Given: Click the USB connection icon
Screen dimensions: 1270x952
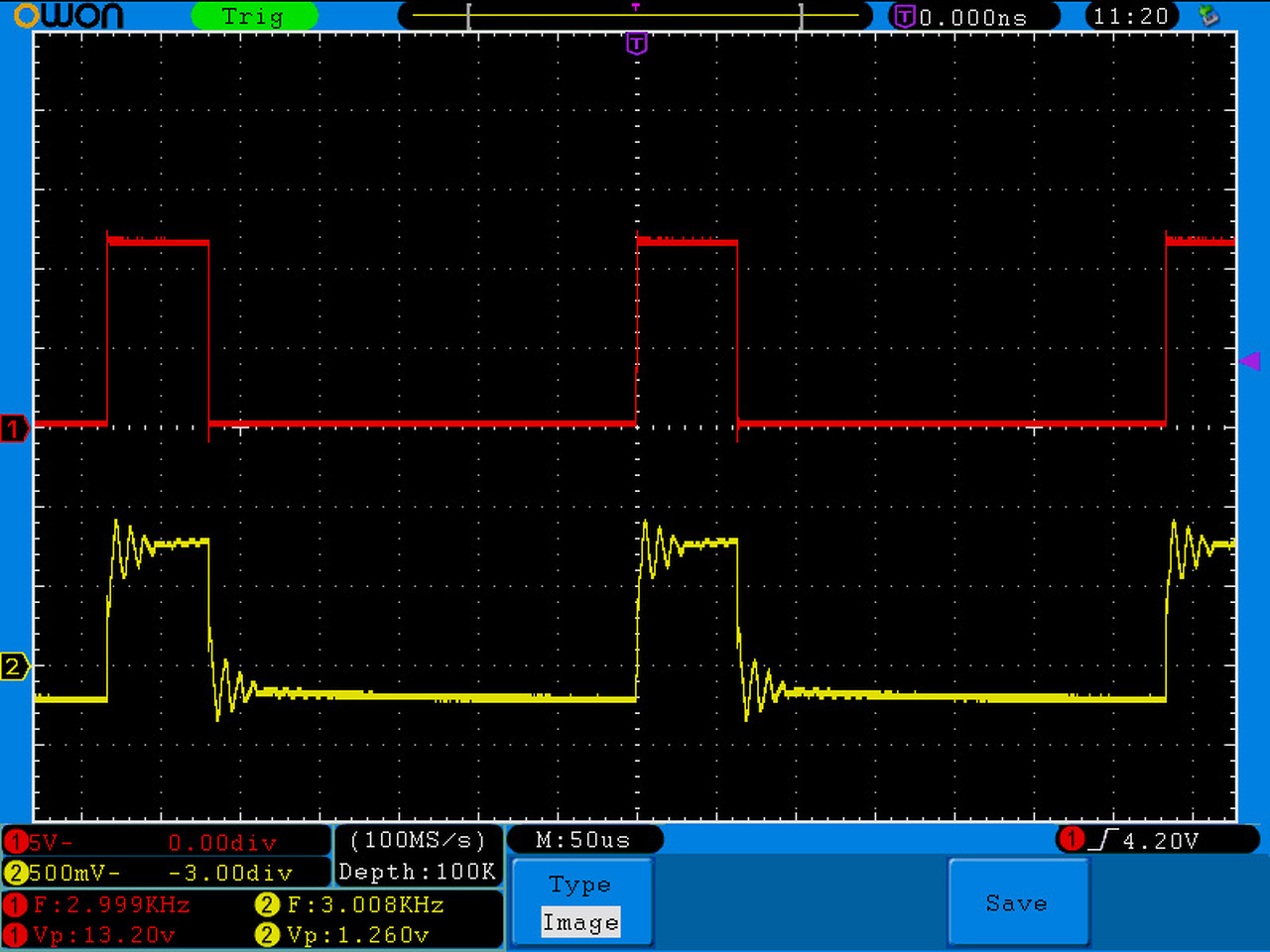Looking at the screenshot, I should (1208, 15).
